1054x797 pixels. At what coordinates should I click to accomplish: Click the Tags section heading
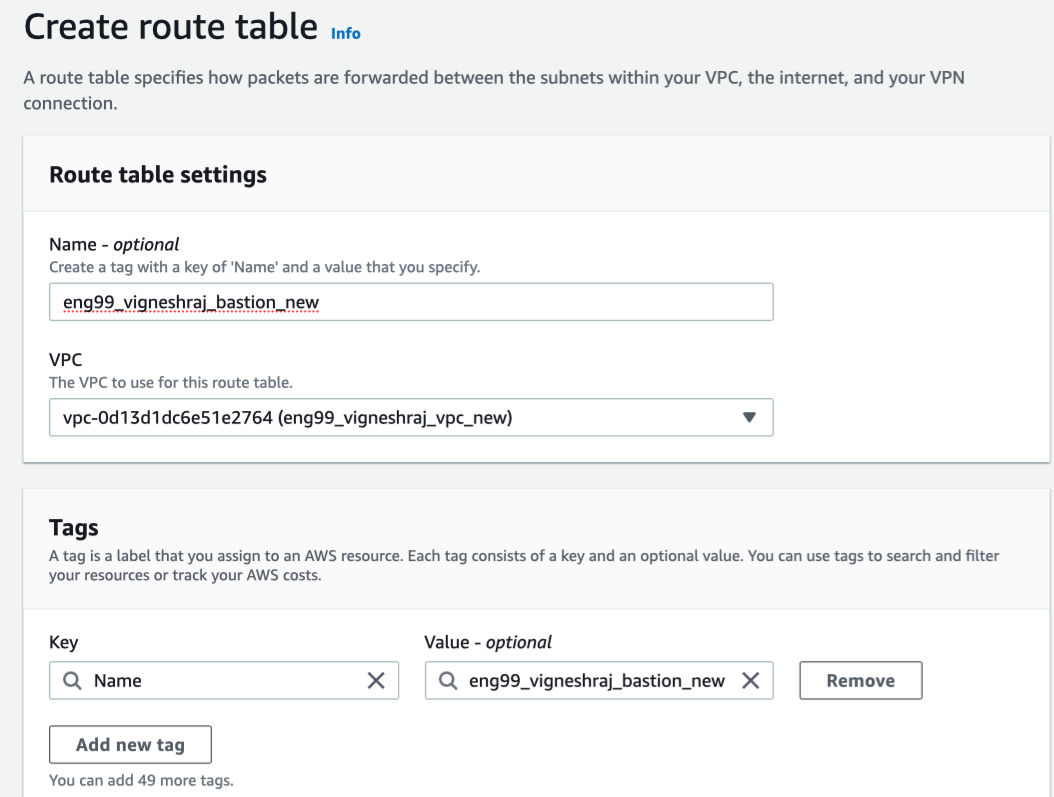coord(74,528)
